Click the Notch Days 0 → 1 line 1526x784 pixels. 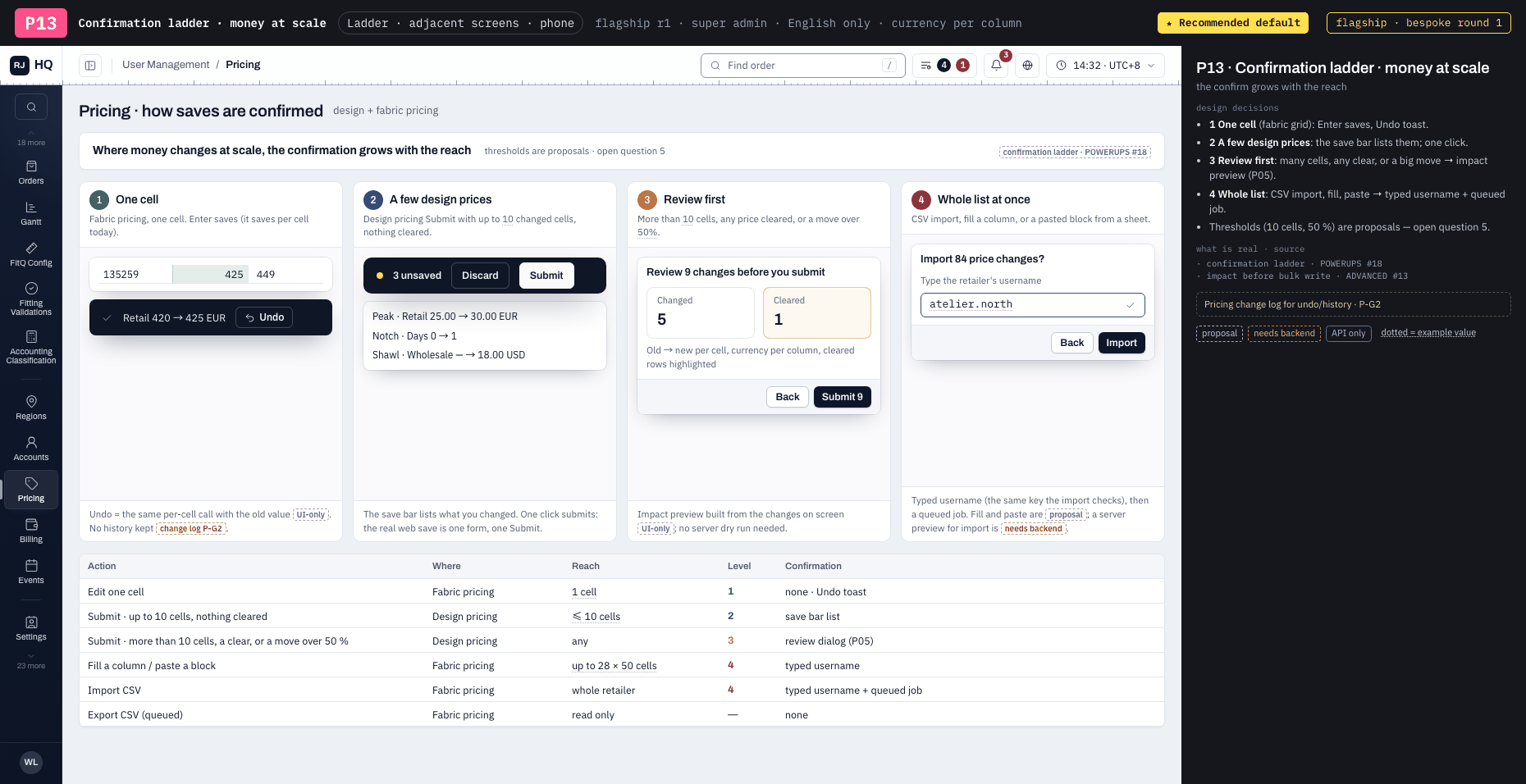[414, 335]
